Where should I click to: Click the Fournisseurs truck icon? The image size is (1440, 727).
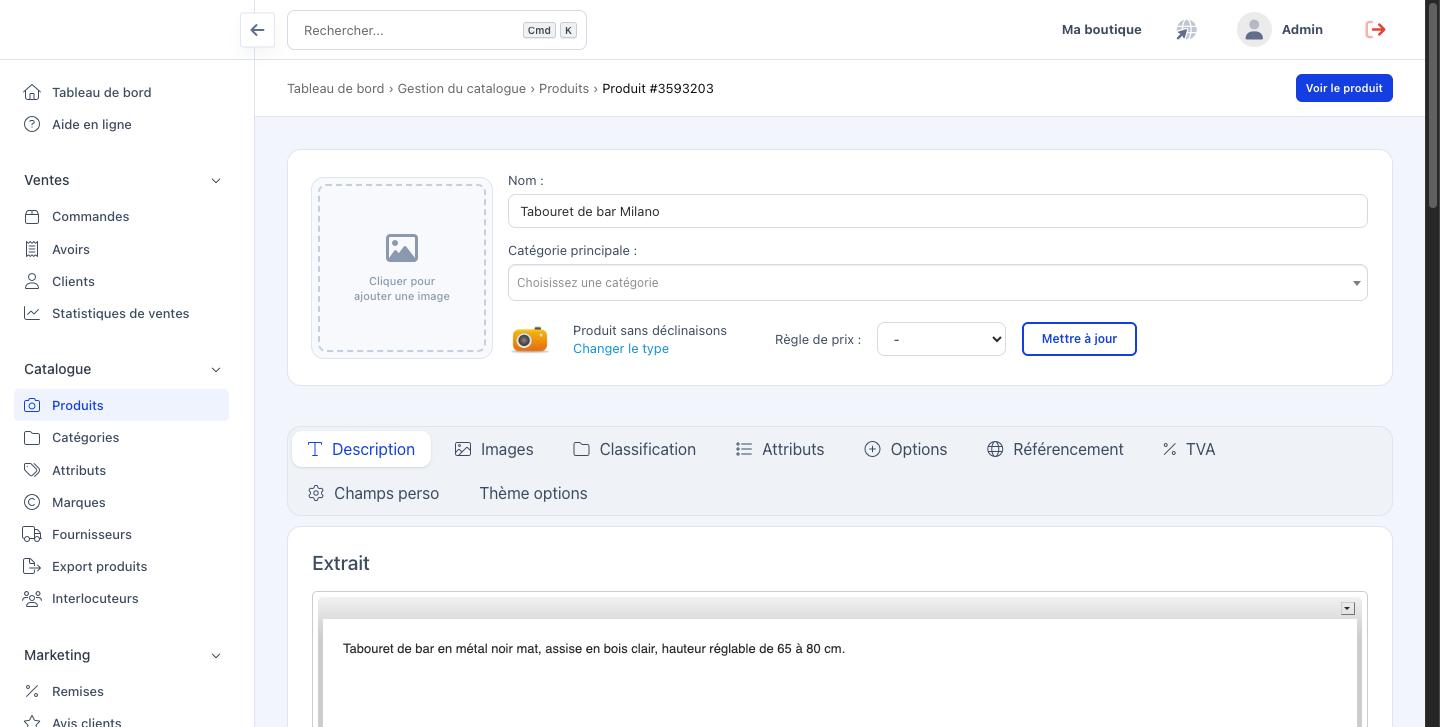tap(32, 534)
